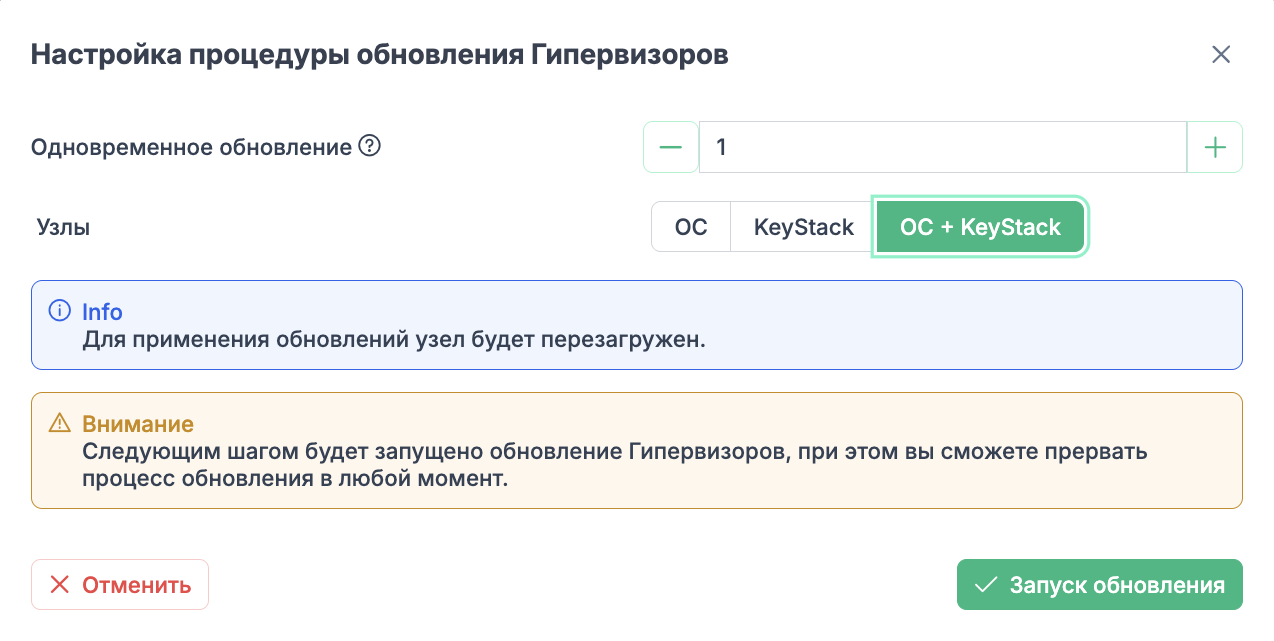Click the orange warning triangle icon
The width and height of the screenshot is (1274, 641).
[60, 424]
